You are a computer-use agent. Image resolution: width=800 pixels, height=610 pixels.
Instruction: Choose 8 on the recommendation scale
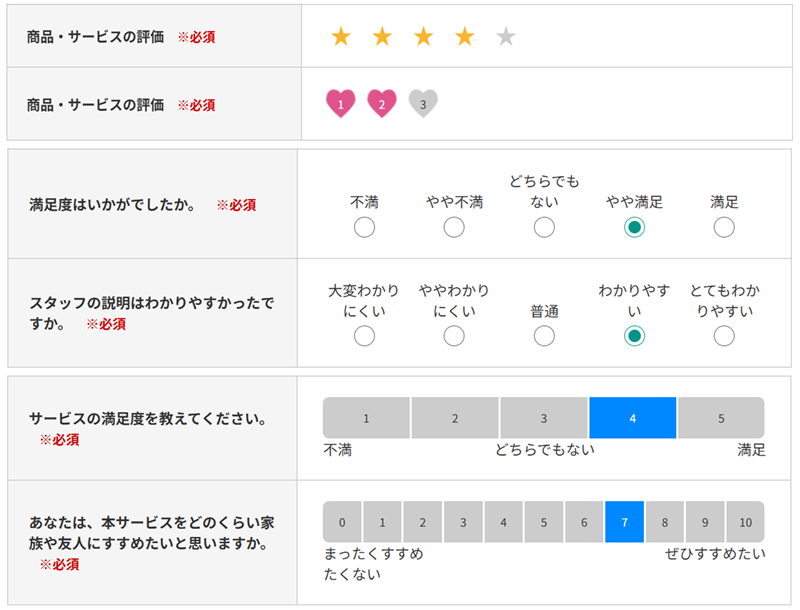[665, 522]
